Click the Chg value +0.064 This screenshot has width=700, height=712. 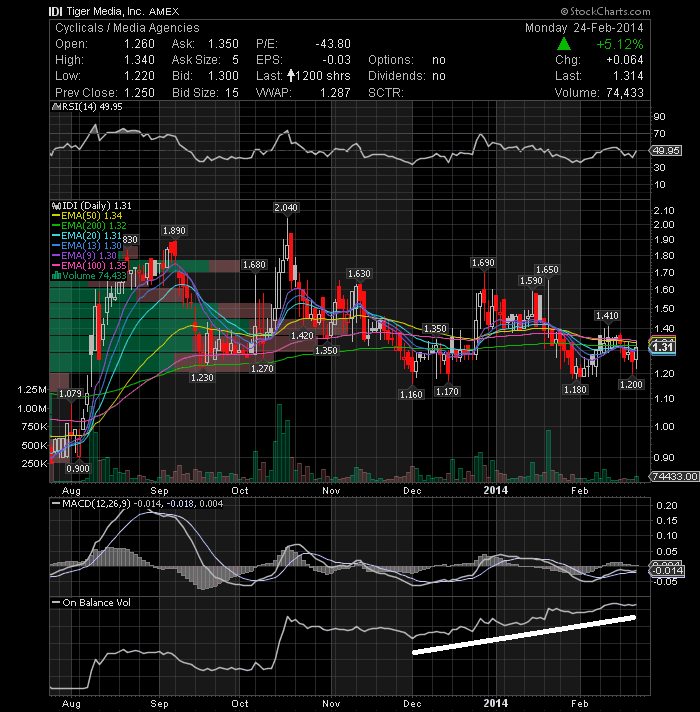click(624, 60)
